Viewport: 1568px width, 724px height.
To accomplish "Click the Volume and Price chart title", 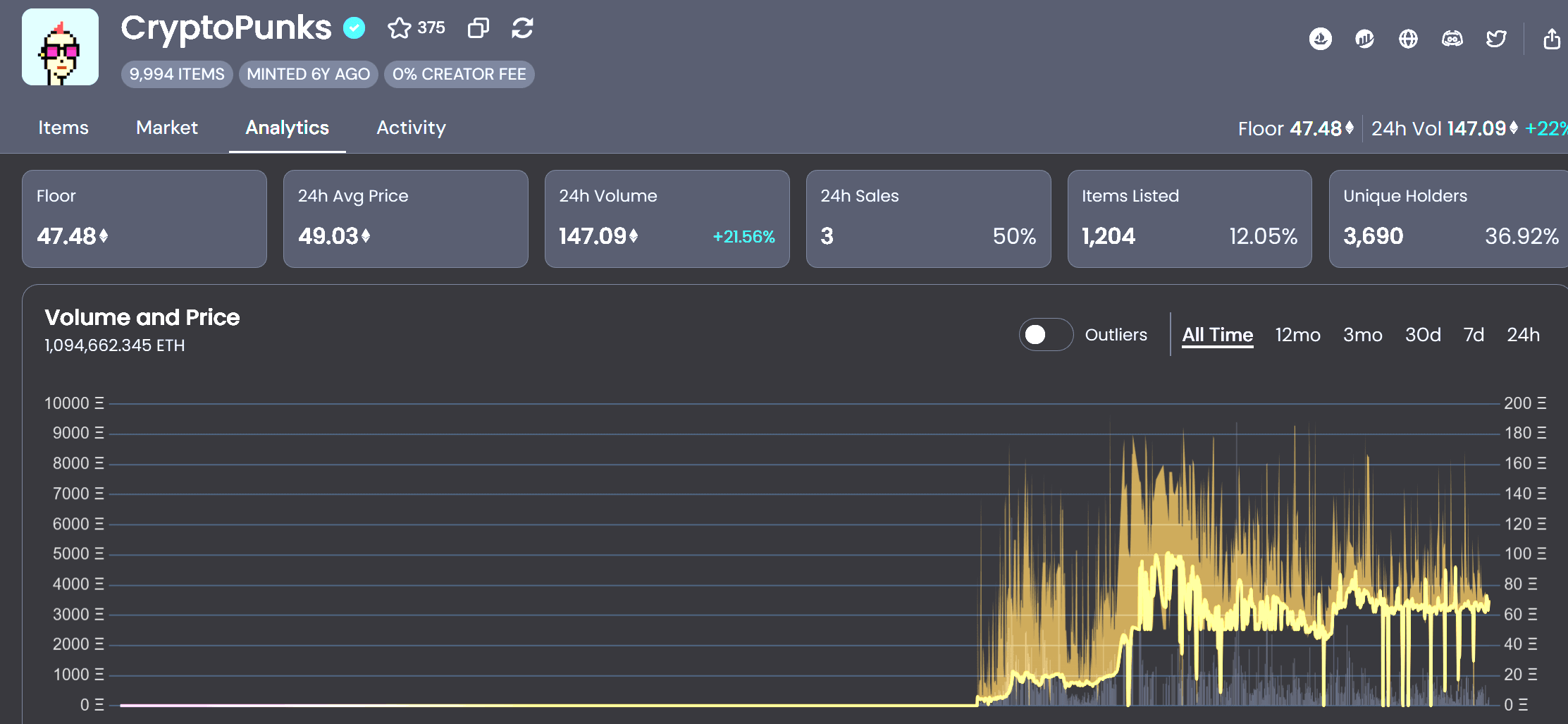I will click(x=142, y=317).
